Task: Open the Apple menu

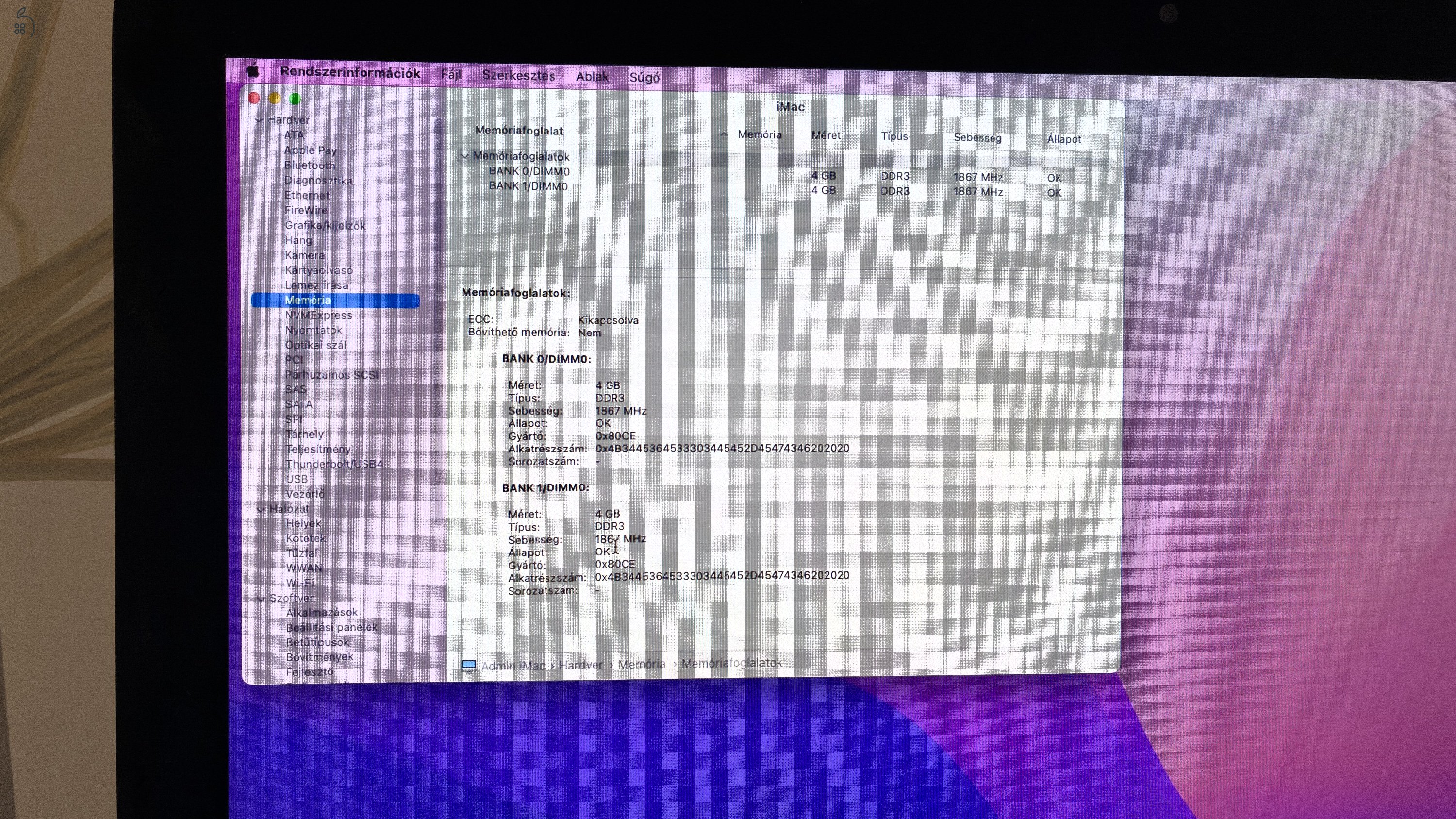Action: coord(254,71)
